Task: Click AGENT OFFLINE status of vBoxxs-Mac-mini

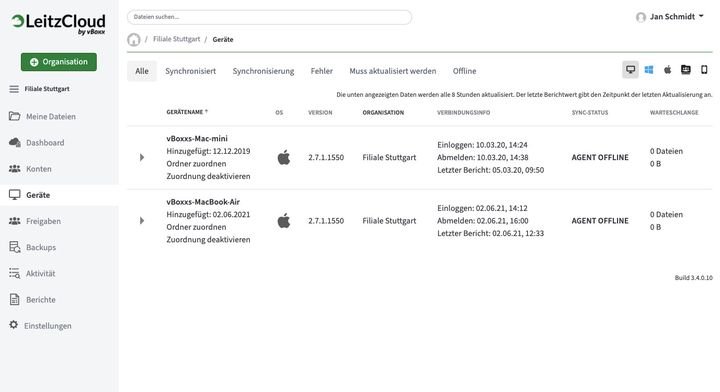Action: coord(600,157)
